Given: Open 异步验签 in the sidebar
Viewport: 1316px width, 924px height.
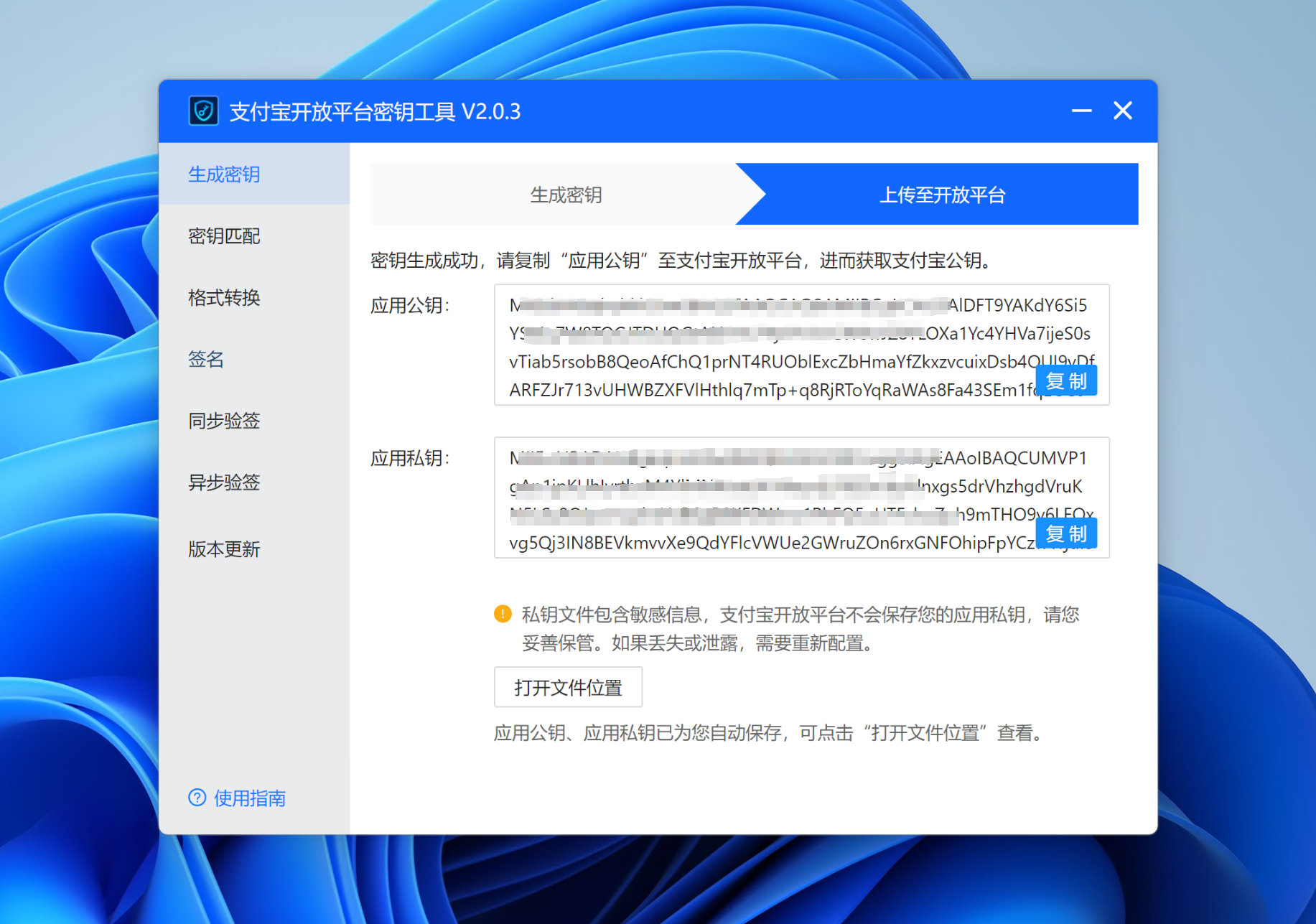Looking at the screenshot, I should point(254,482).
